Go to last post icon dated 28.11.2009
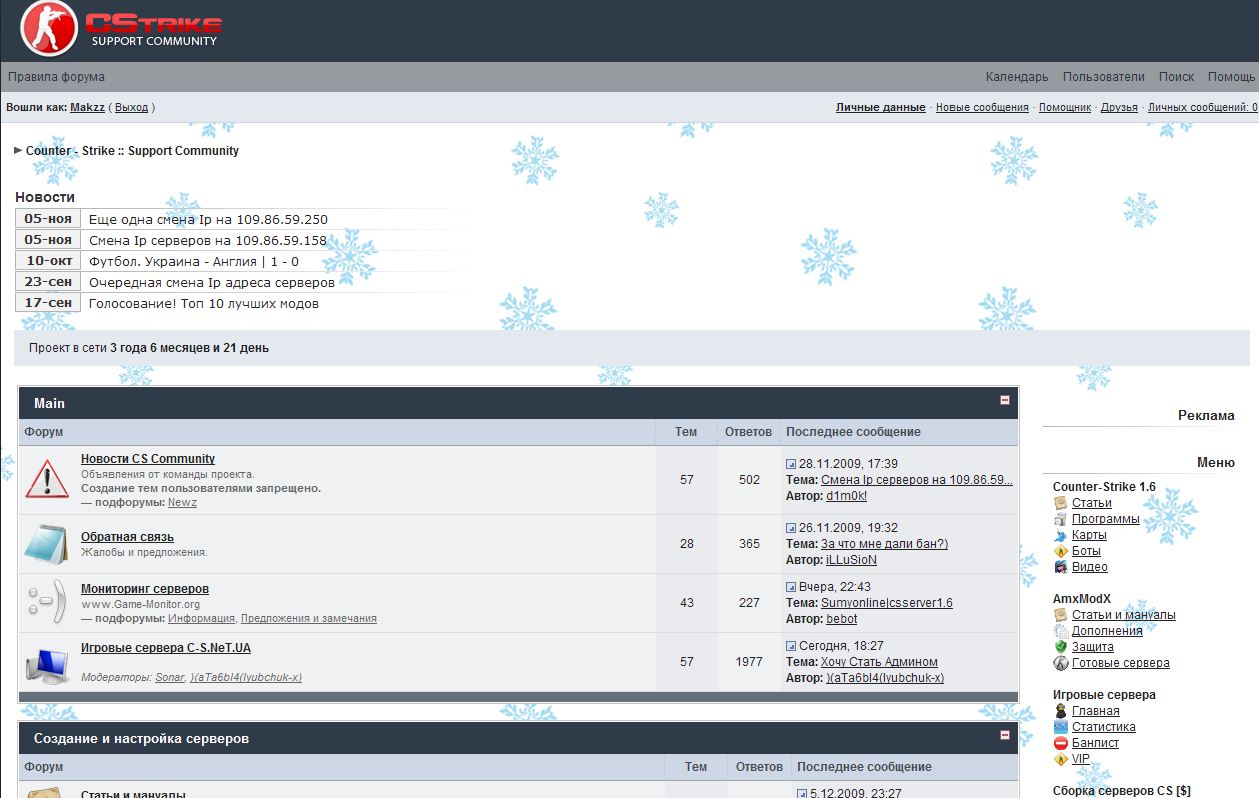The image size is (1259, 798). point(791,464)
